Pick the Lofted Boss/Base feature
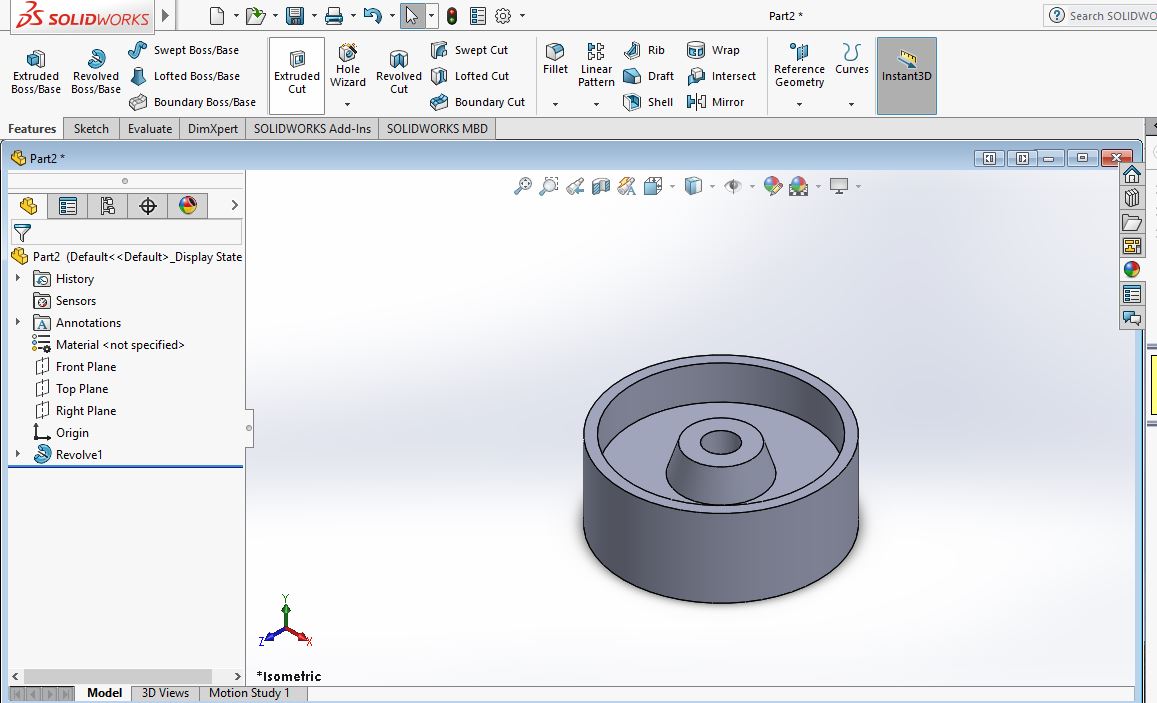 184,76
